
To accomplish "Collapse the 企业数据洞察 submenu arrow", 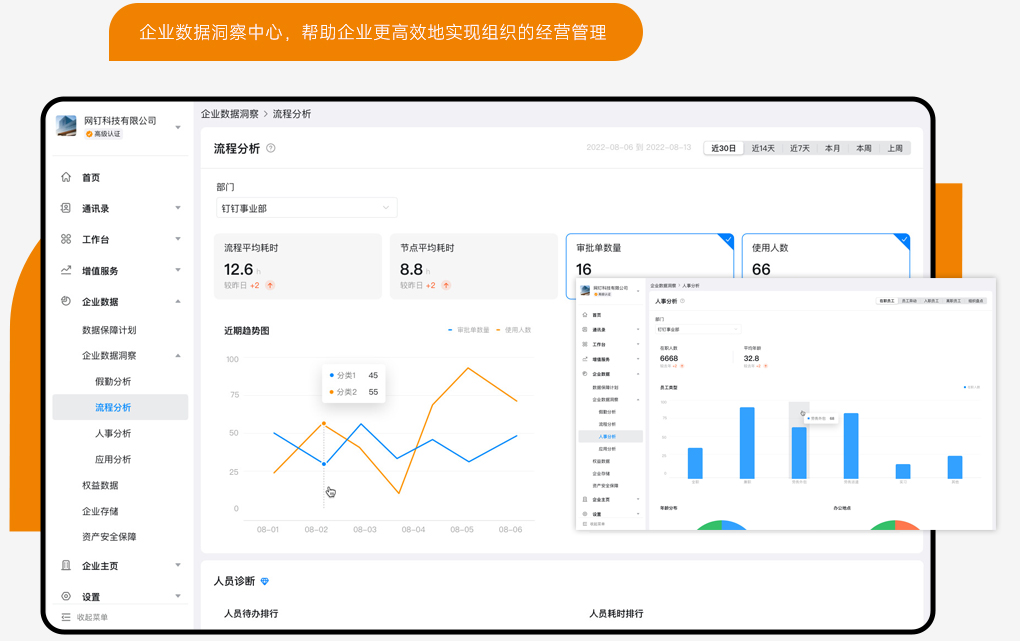I will [x=178, y=355].
